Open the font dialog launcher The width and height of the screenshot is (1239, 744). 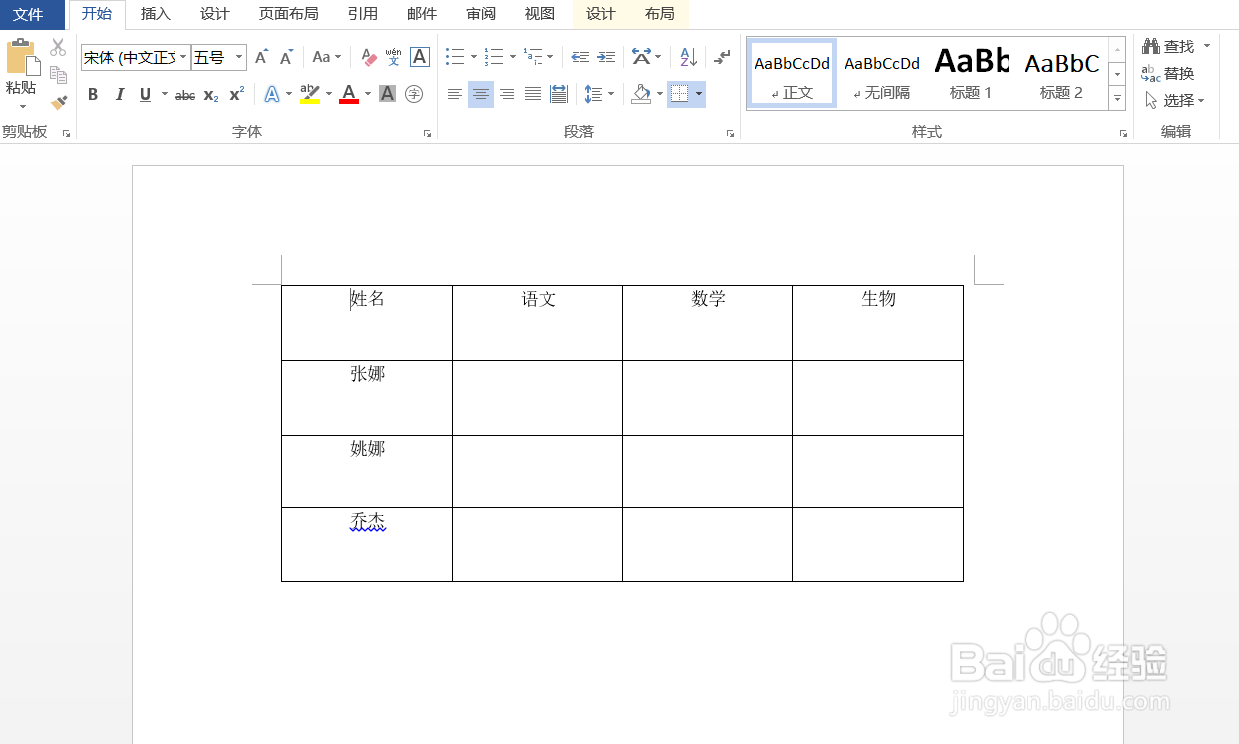(x=427, y=133)
